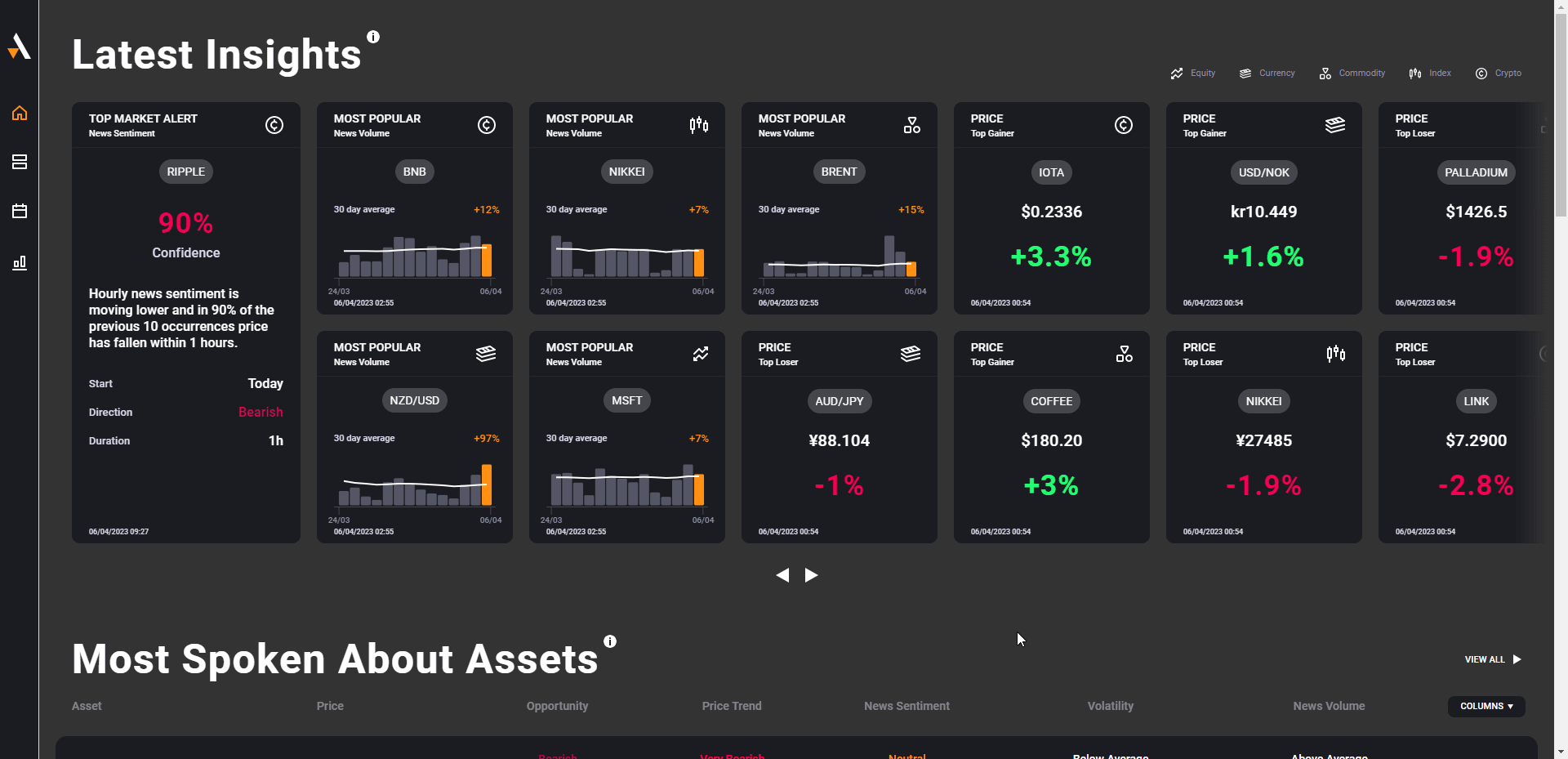Click the currency icon on the USD/NOK card
The image size is (1568, 759).
[1335, 124]
